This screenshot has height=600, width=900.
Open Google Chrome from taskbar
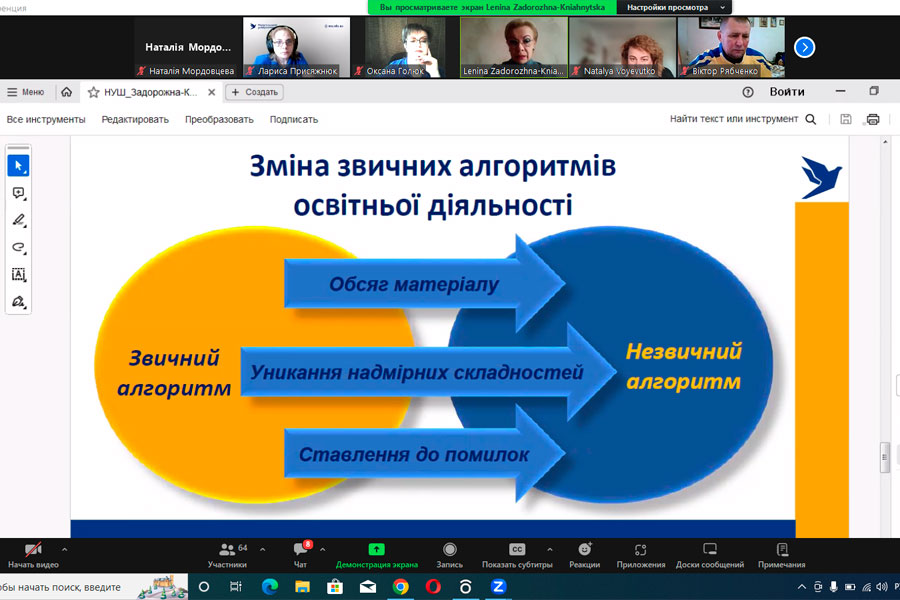point(401,586)
